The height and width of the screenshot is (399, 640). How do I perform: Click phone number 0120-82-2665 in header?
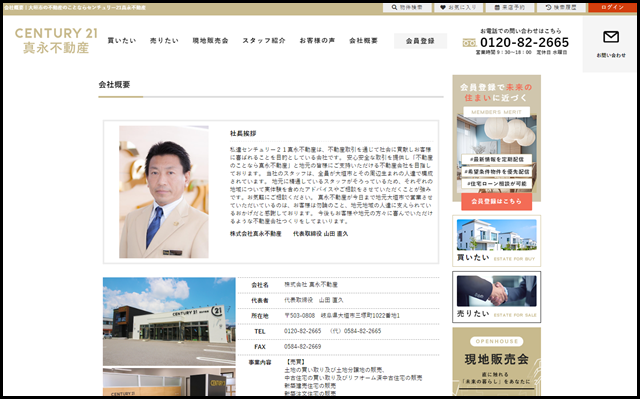click(524, 42)
